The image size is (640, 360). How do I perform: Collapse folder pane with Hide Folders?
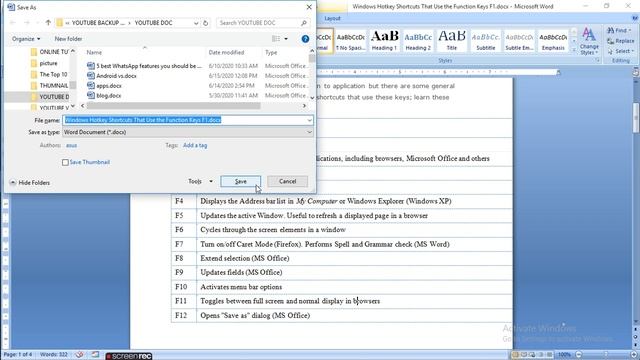click(29, 183)
